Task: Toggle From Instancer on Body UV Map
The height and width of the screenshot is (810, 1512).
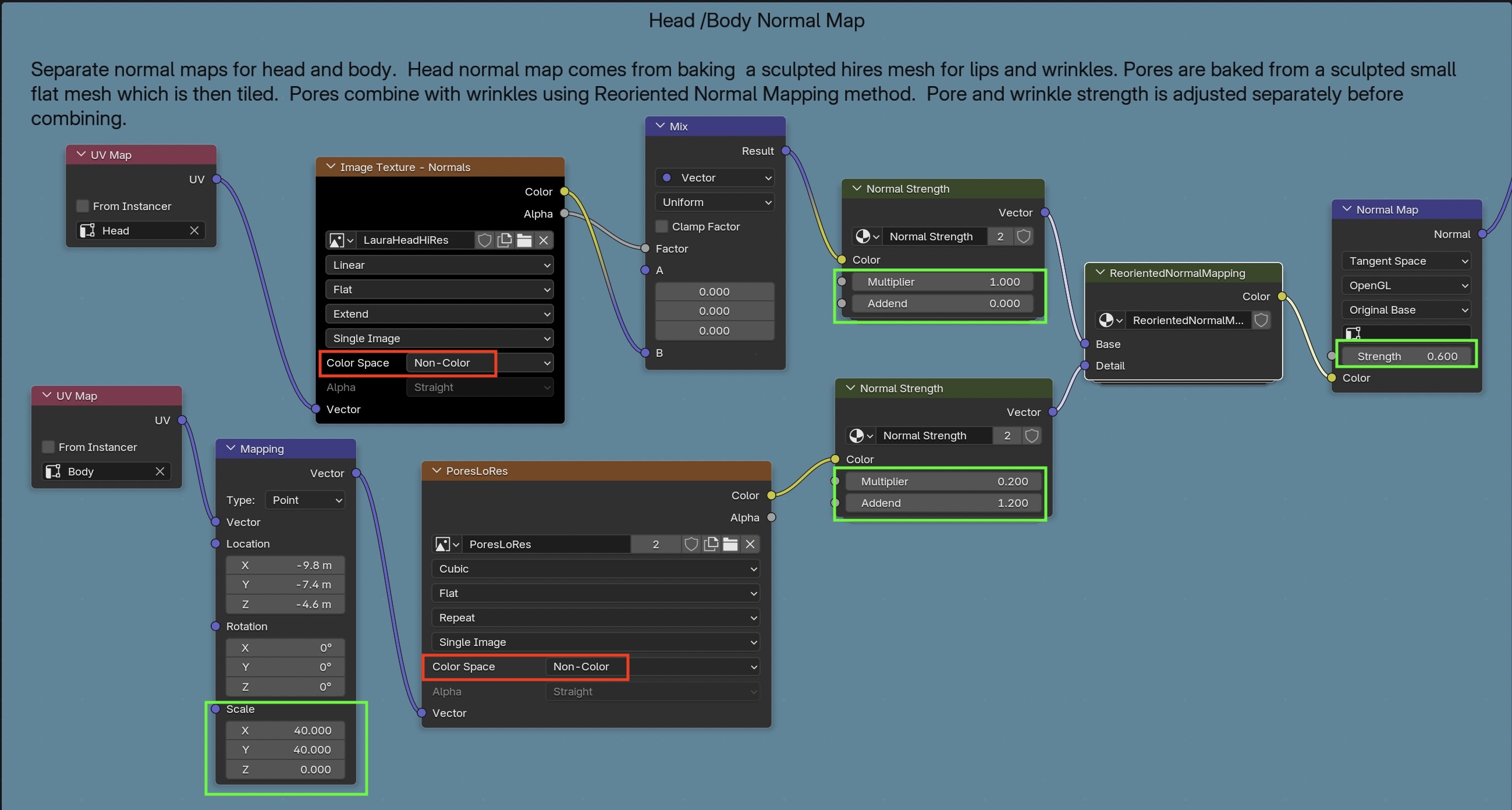Action: 48,447
